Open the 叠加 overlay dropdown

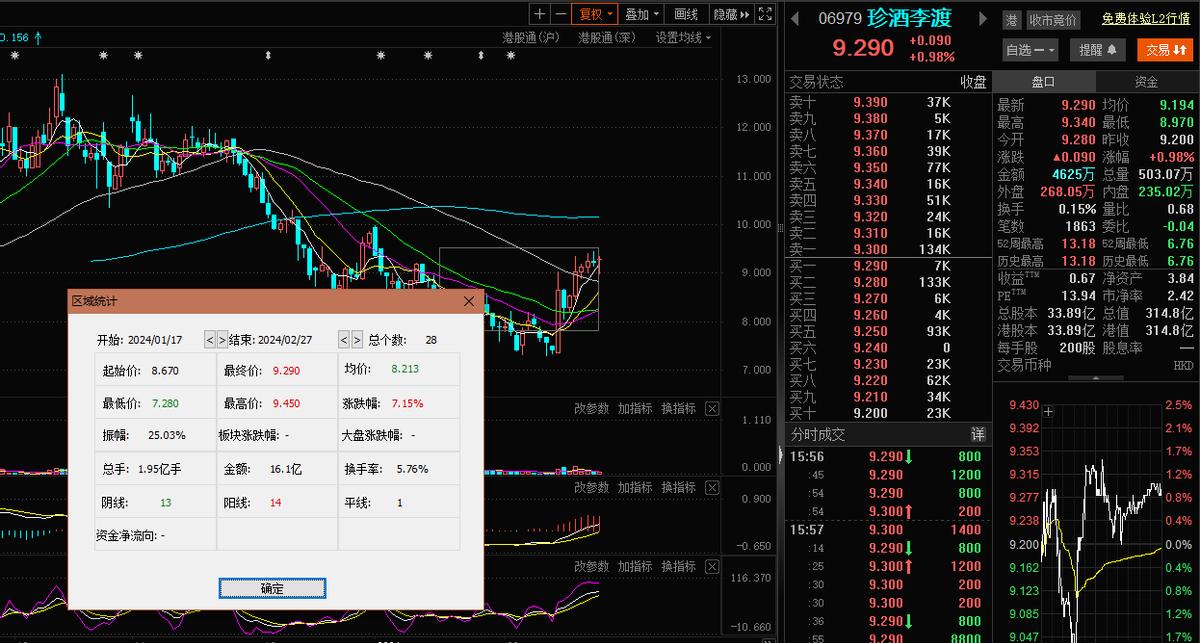(x=641, y=14)
